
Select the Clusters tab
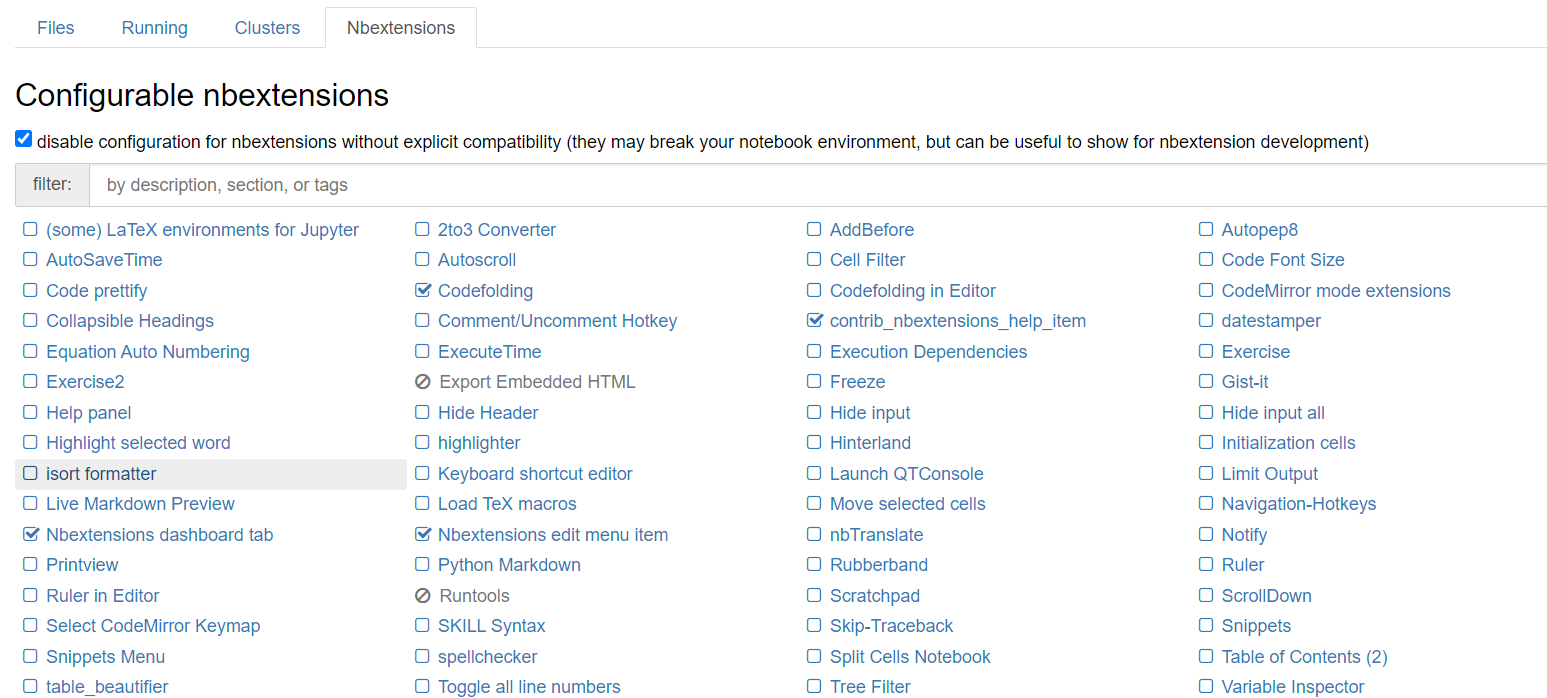[267, 28]
